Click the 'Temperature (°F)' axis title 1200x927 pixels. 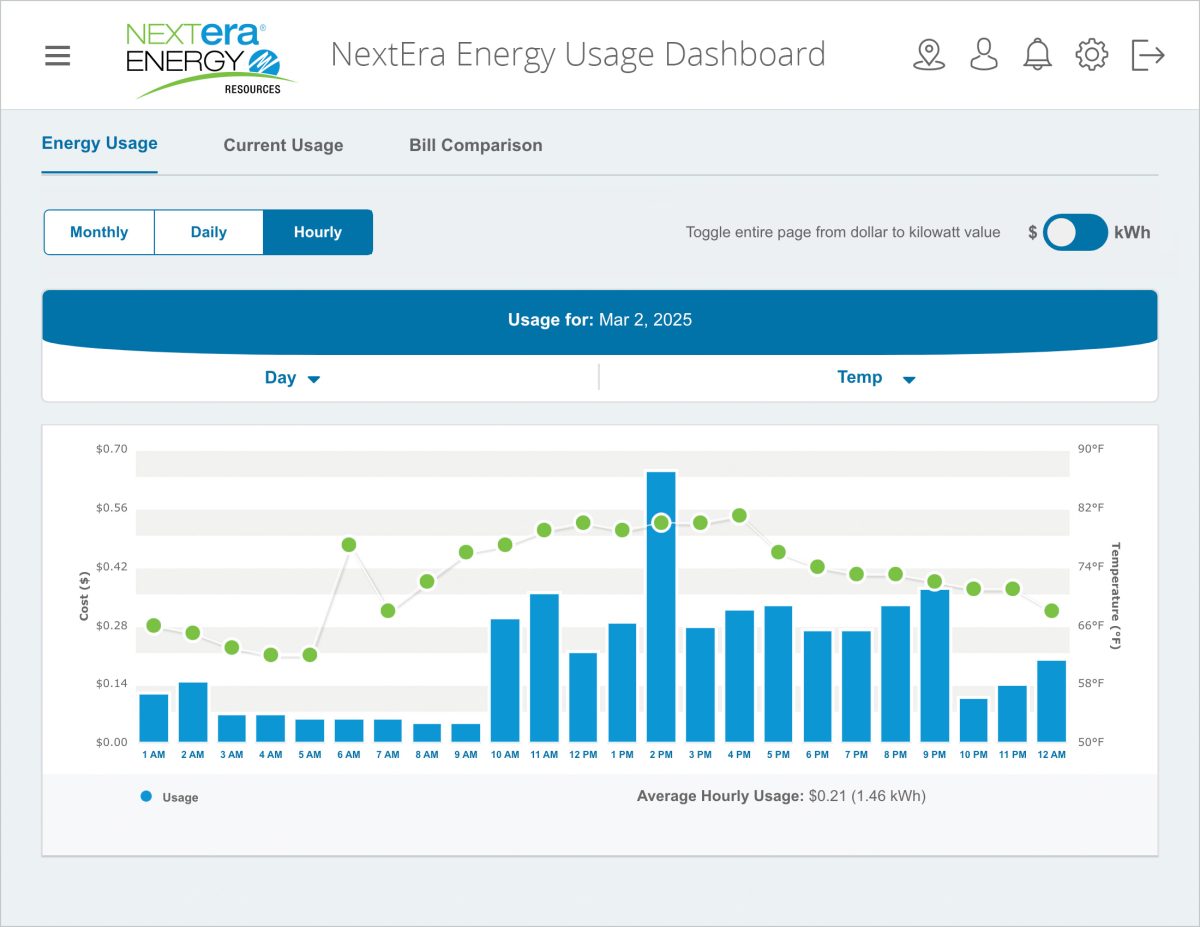point(1116,596)
